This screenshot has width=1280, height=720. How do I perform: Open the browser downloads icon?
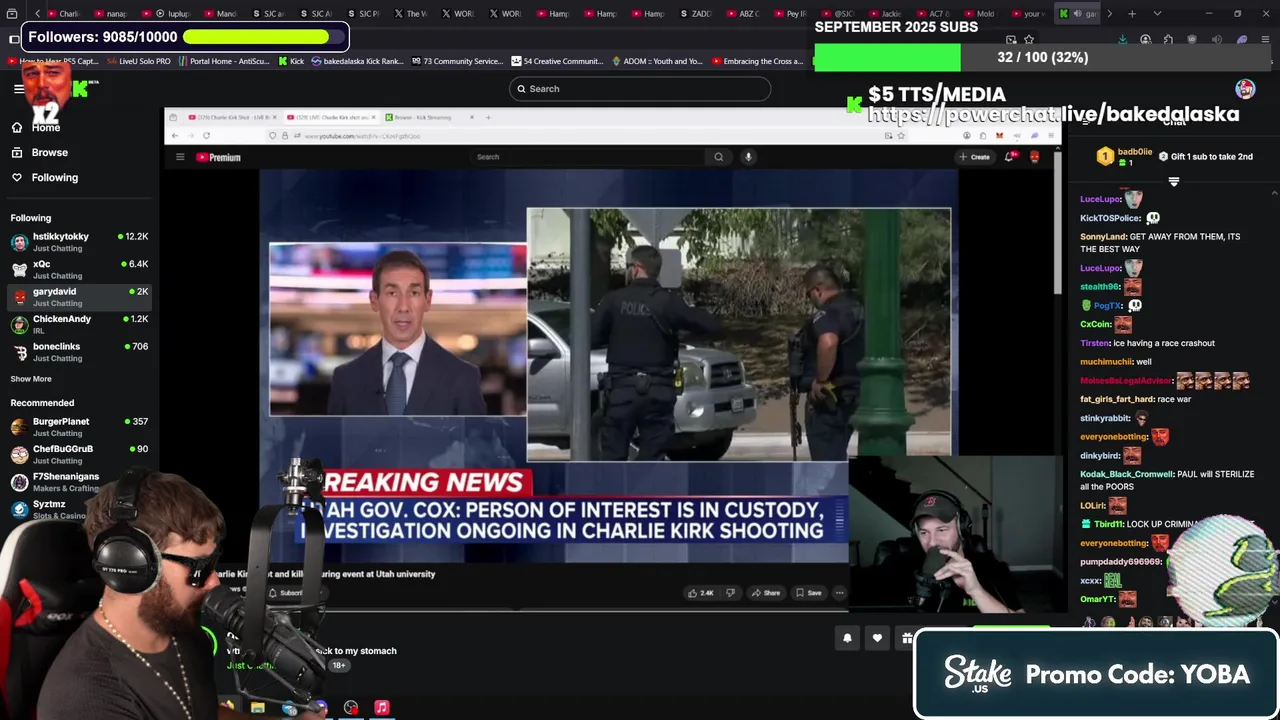click(x=1123, y=40)
